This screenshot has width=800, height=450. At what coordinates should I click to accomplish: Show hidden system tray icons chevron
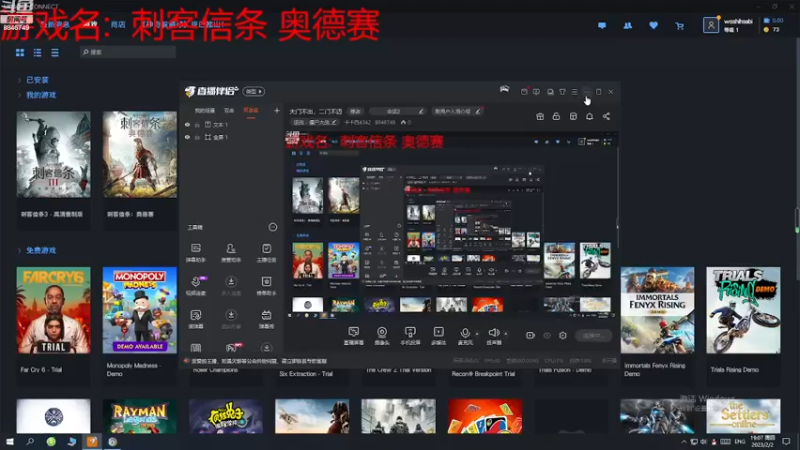click(684, 442)
